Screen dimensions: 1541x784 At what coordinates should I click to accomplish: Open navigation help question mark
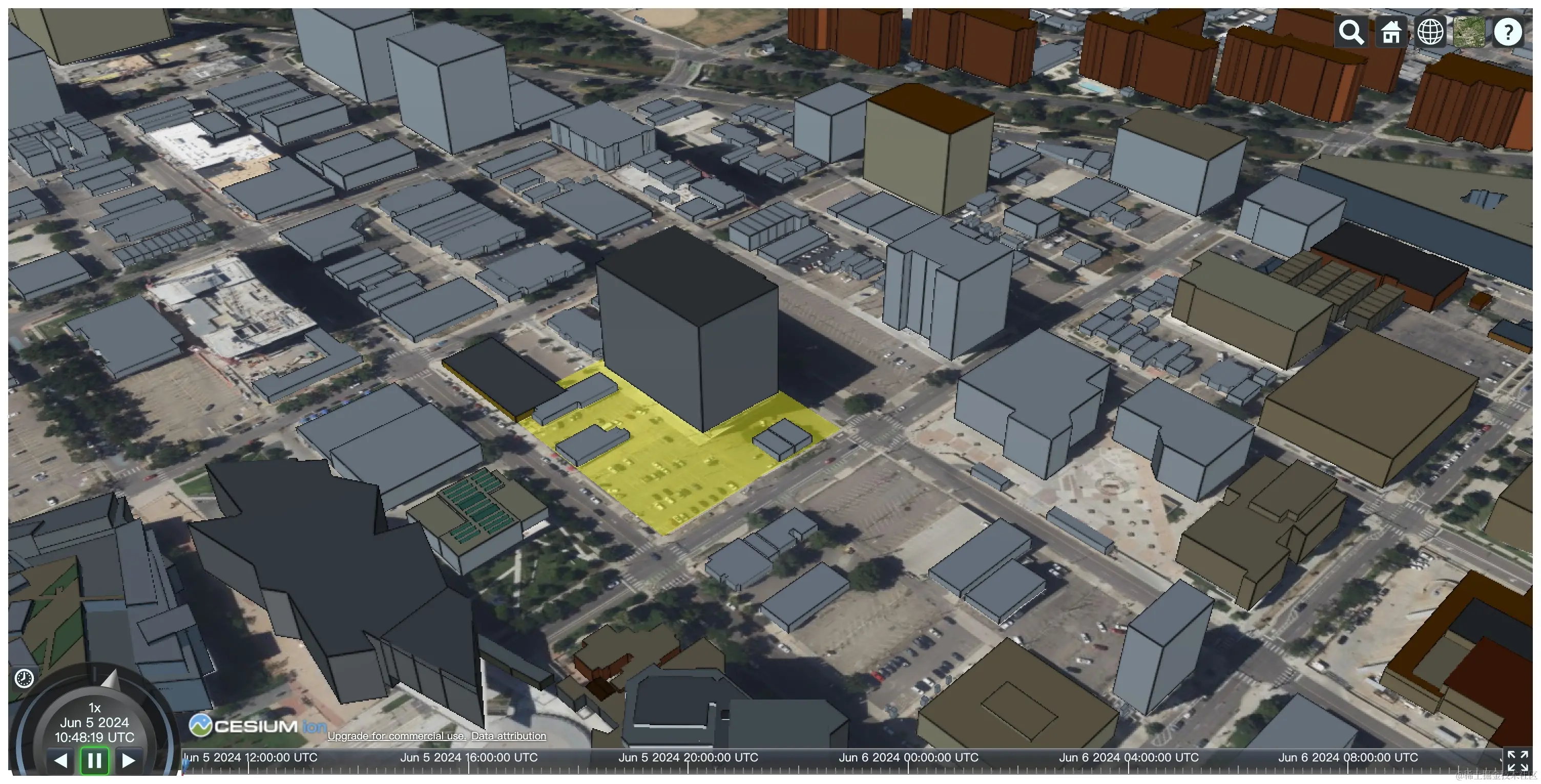point(1508,32)
